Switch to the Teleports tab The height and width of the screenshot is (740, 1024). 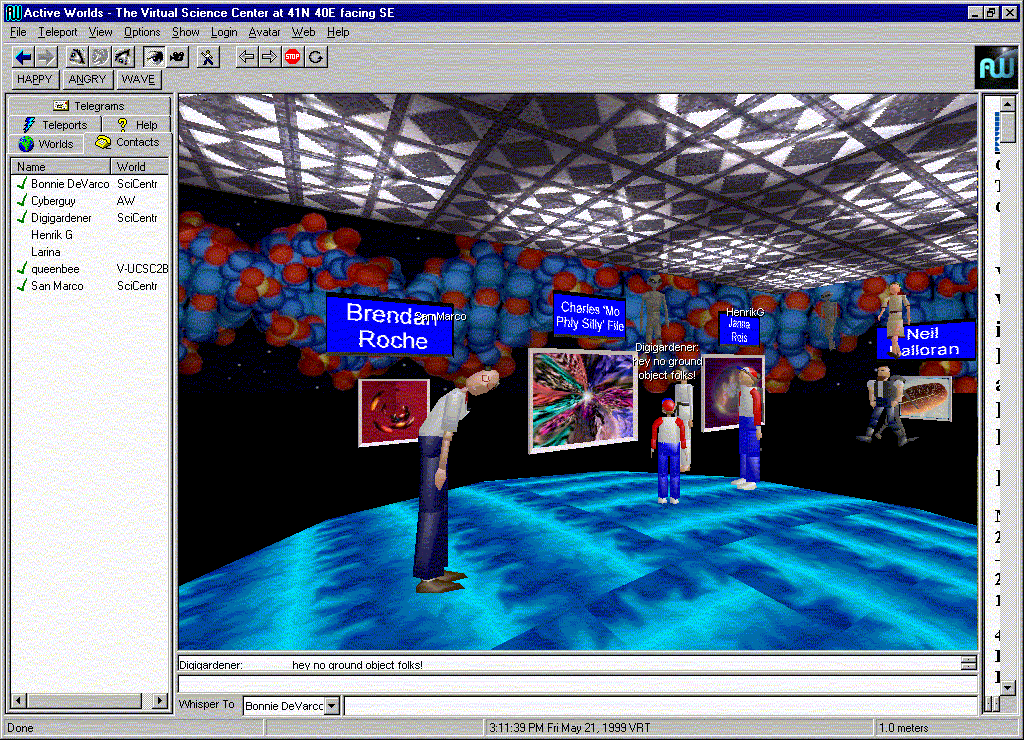click(x=56, y=125)
